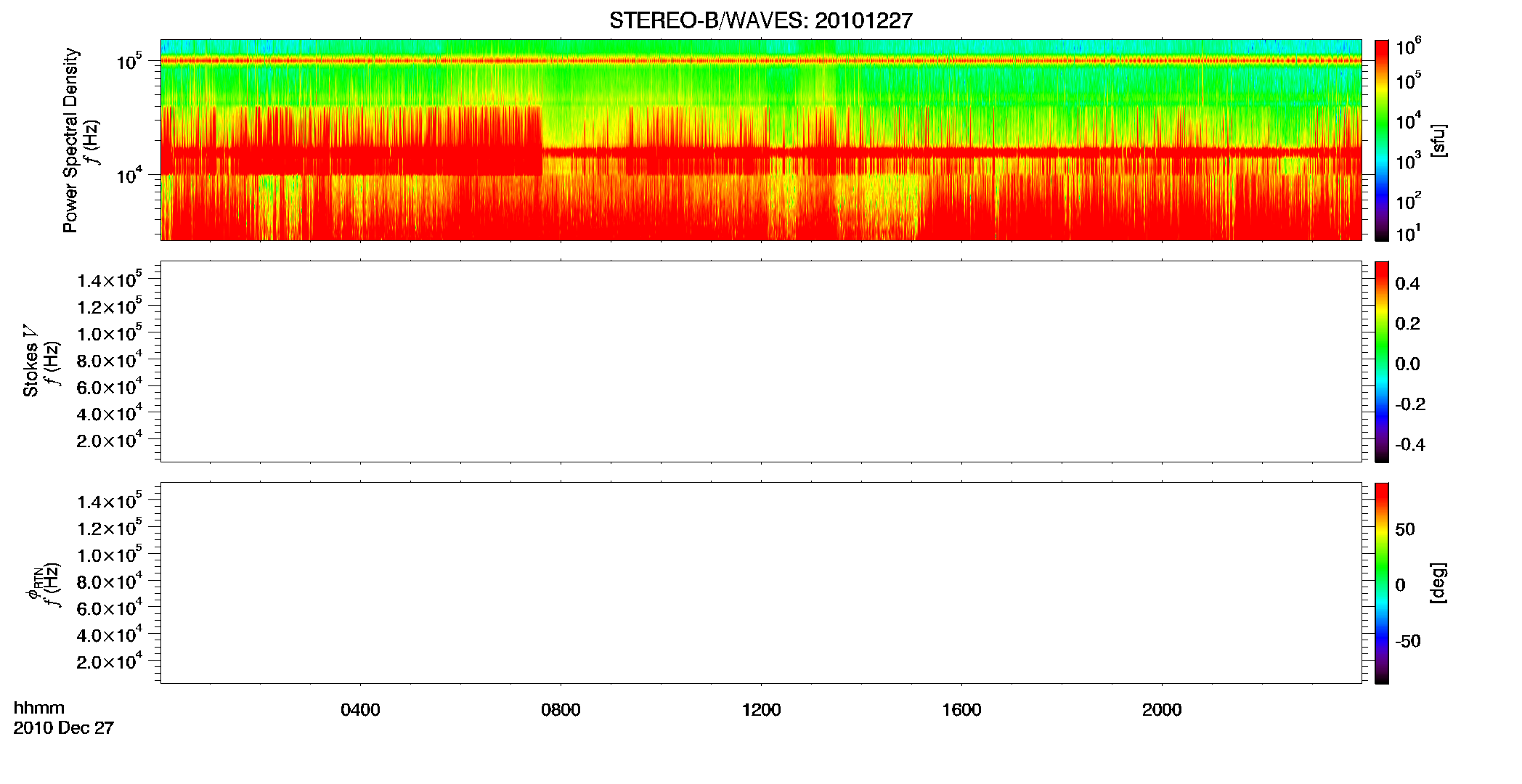Click the 10^6 label on the sfu colorbar
The height and width of the screenshot is (784, 1522).
click(x=1408, y=46)
